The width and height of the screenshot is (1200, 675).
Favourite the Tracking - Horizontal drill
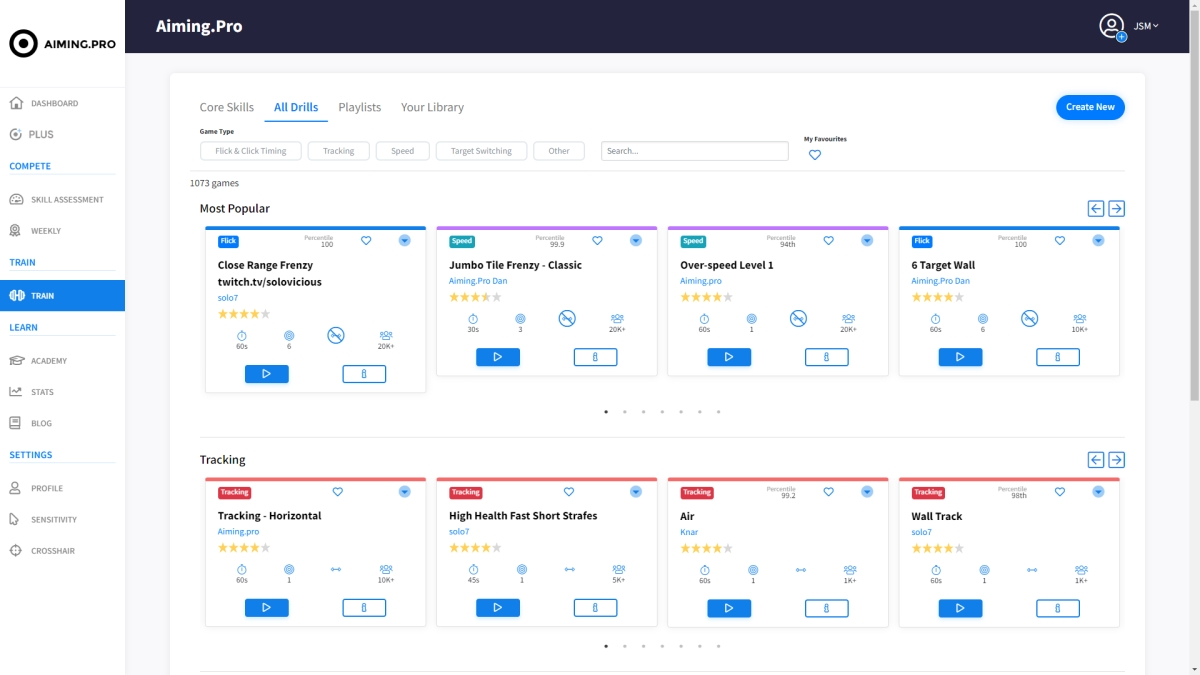point(338,492)
